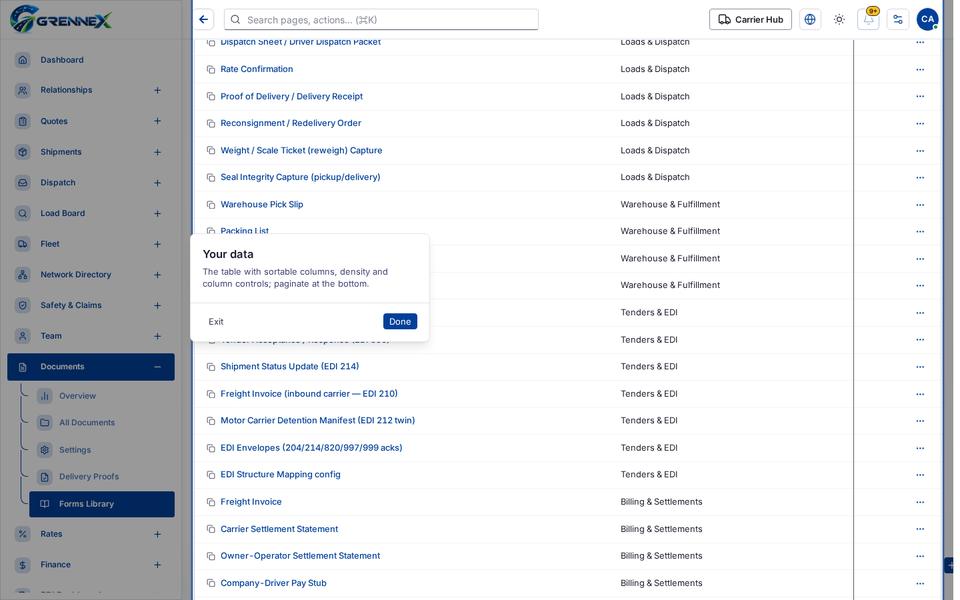Open Owner-Operator Settlement Statement form

coord(300,556)
